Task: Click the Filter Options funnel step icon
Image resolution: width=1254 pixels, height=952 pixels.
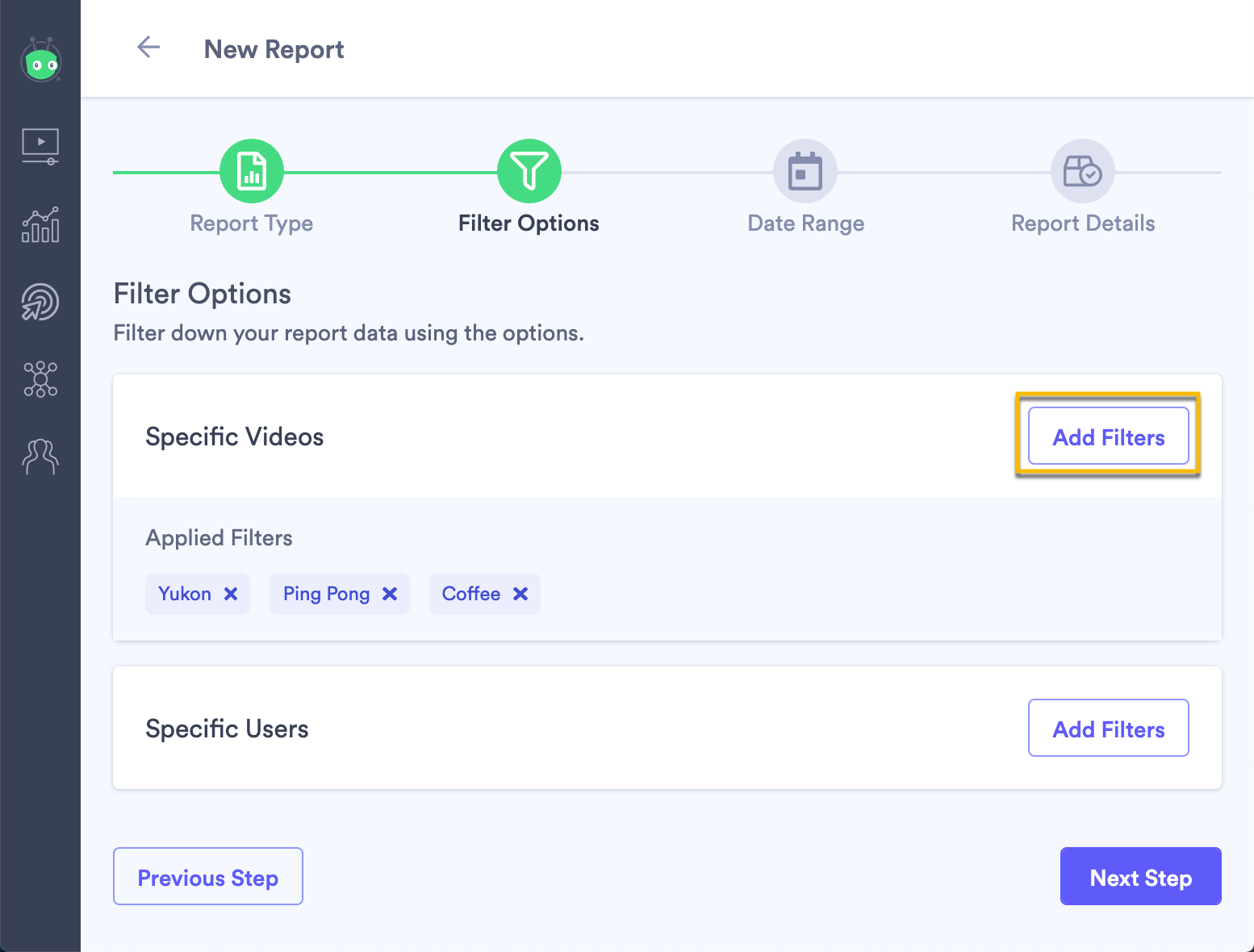Action: tap(529, 172)
